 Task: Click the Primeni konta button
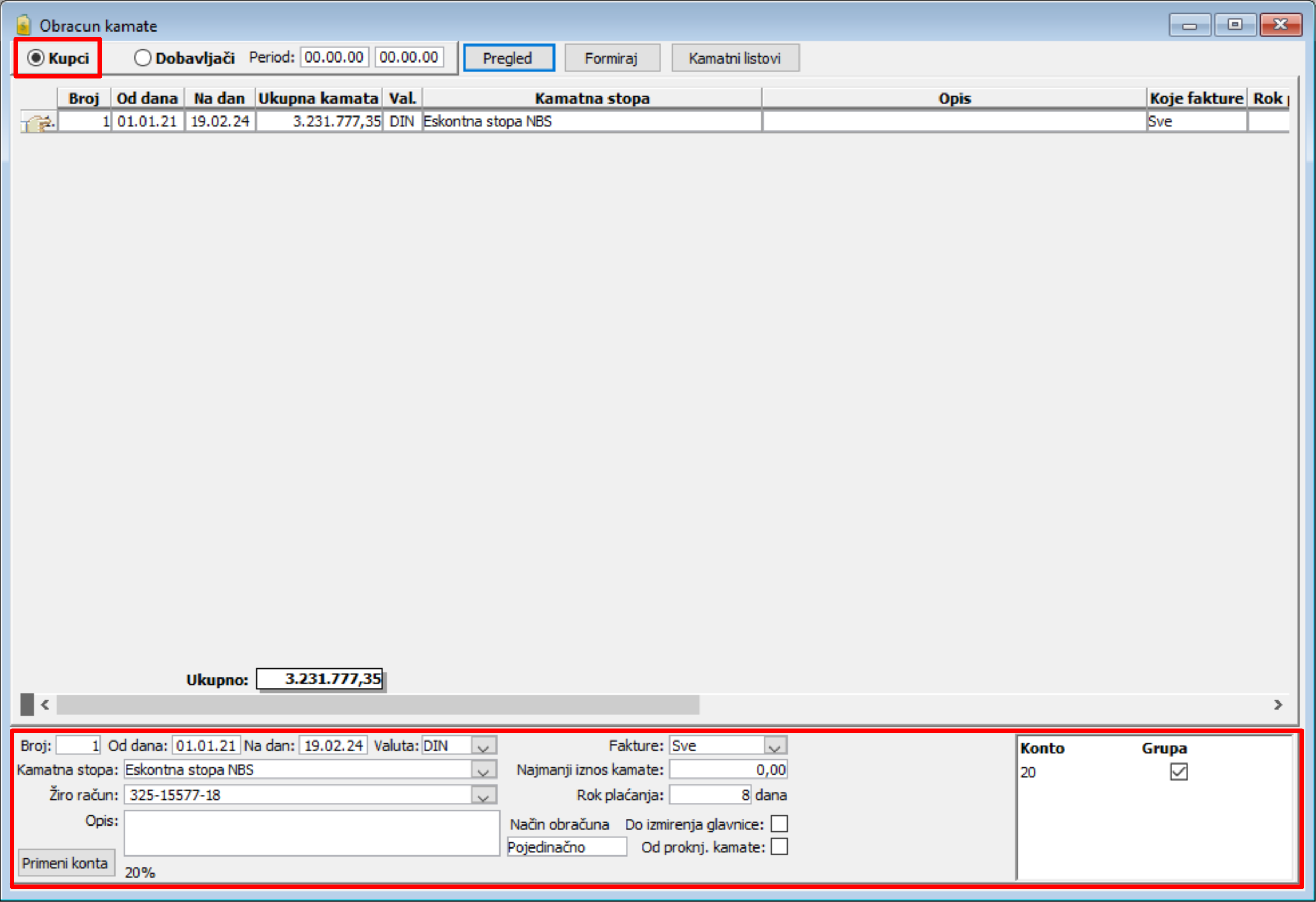(x=66, y=864)
